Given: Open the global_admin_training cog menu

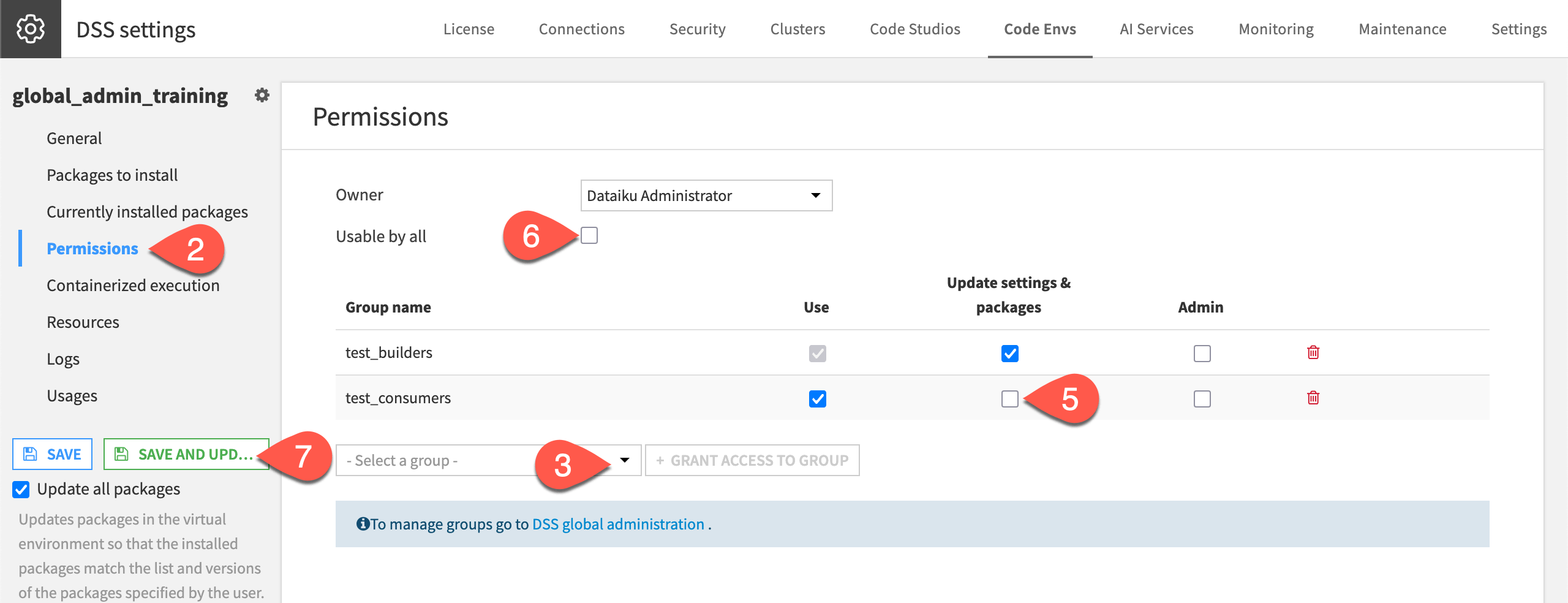Looking at the screenshot, I should click(x=262, y=95).
